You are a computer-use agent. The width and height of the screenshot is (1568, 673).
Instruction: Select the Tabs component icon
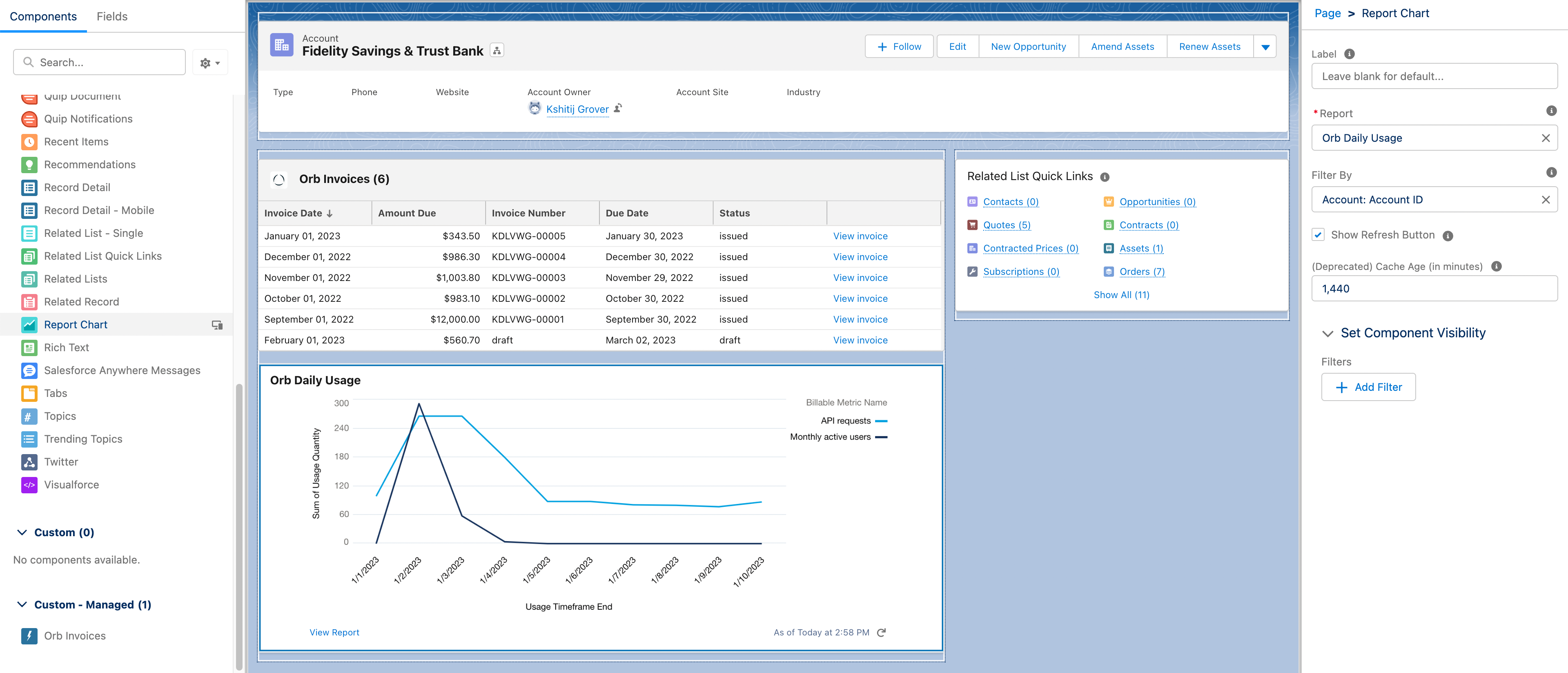pyautogui.click(x=29, y=393)
